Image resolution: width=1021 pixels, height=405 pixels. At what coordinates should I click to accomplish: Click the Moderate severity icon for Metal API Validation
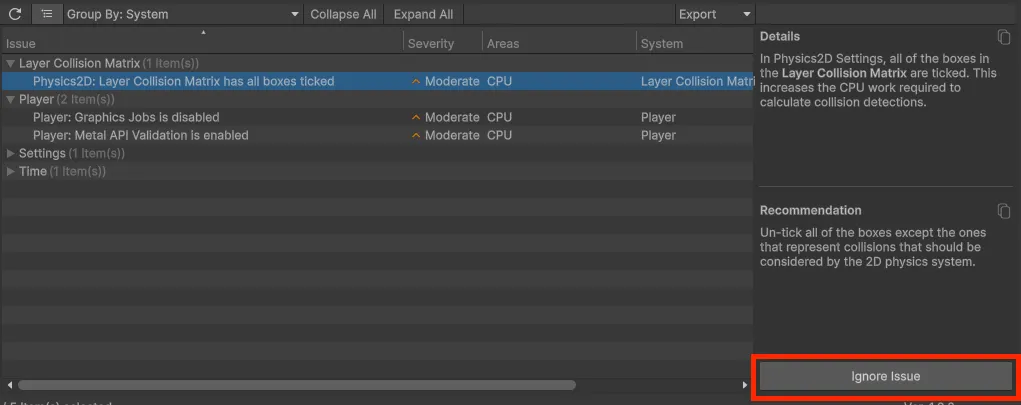point(416,136)
